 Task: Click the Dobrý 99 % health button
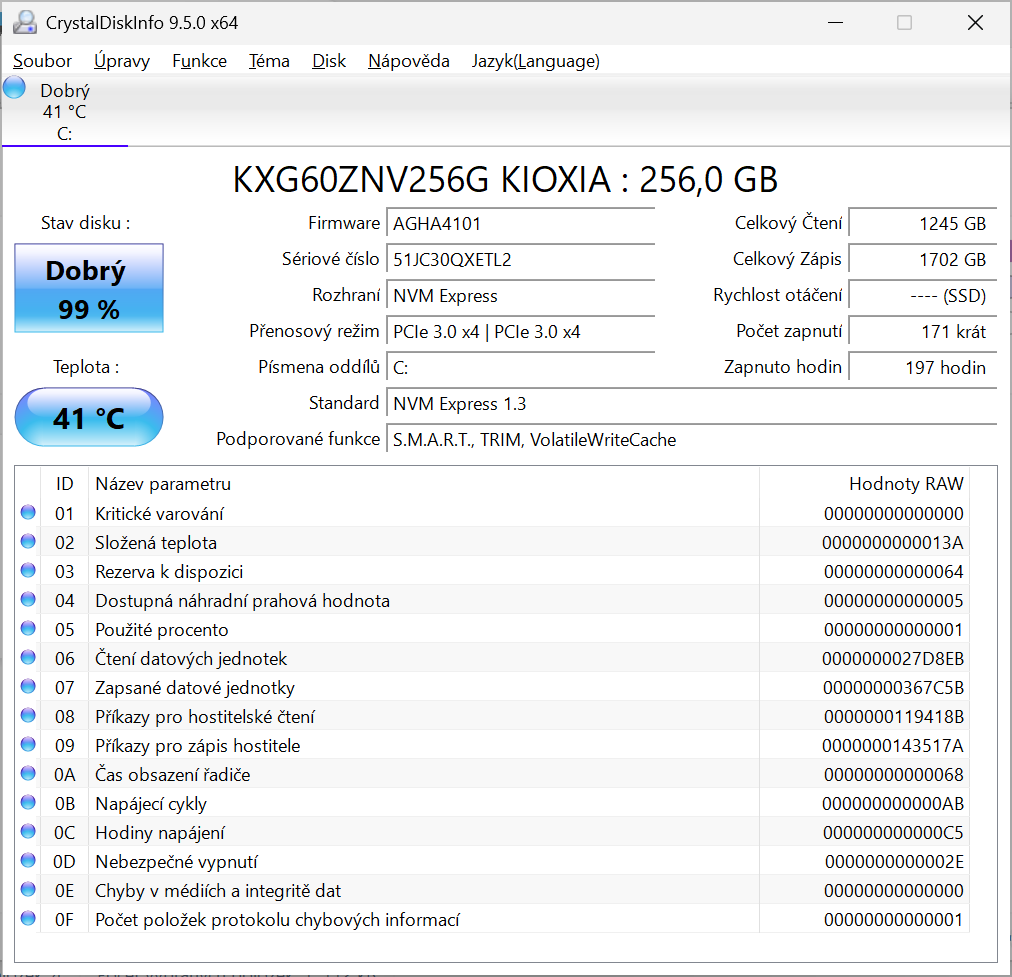click(88, 287)
